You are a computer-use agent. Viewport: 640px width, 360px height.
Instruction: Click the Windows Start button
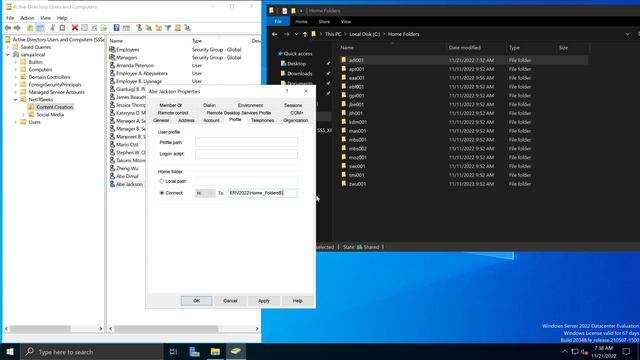click(10, 351)
